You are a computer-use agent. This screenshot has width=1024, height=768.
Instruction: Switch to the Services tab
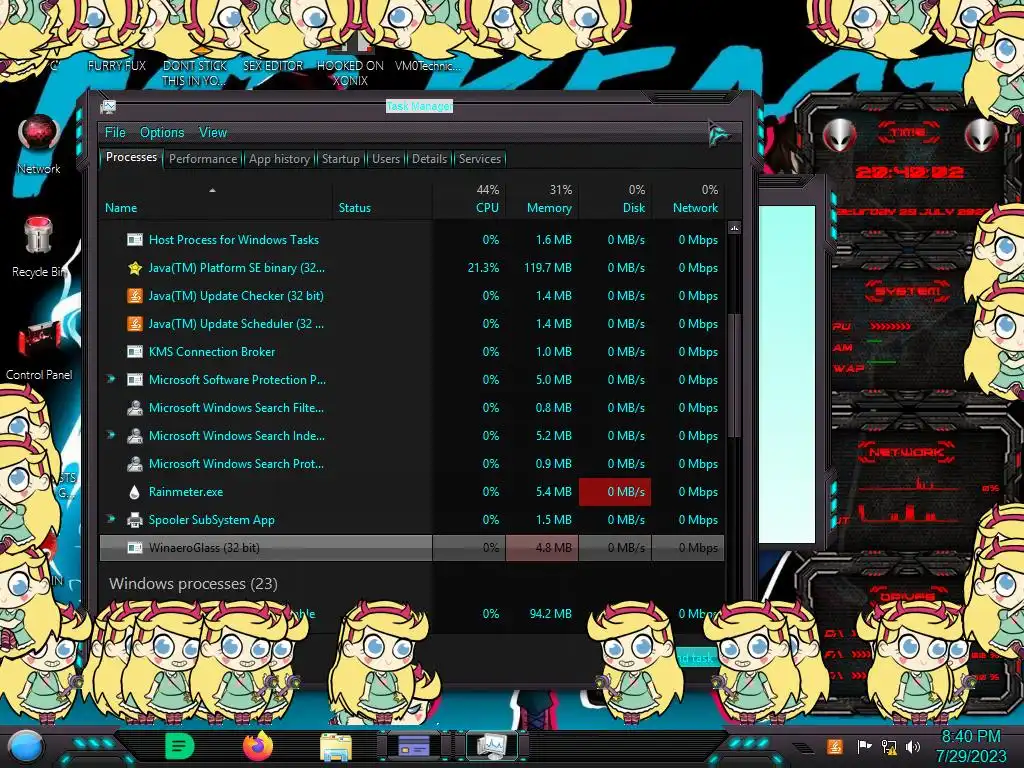click(479, 159)
